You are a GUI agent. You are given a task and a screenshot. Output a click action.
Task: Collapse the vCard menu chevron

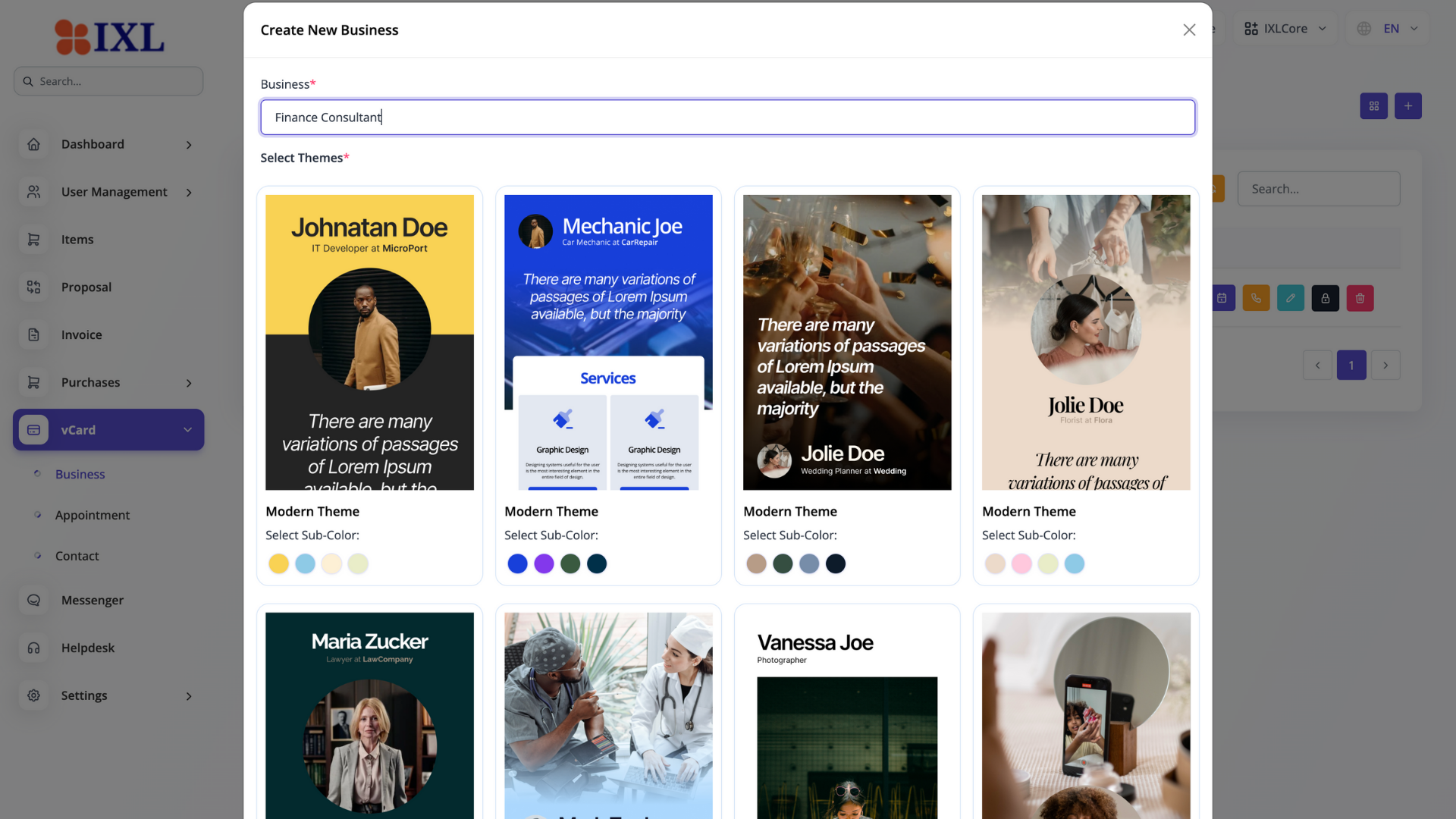point(187,430)
